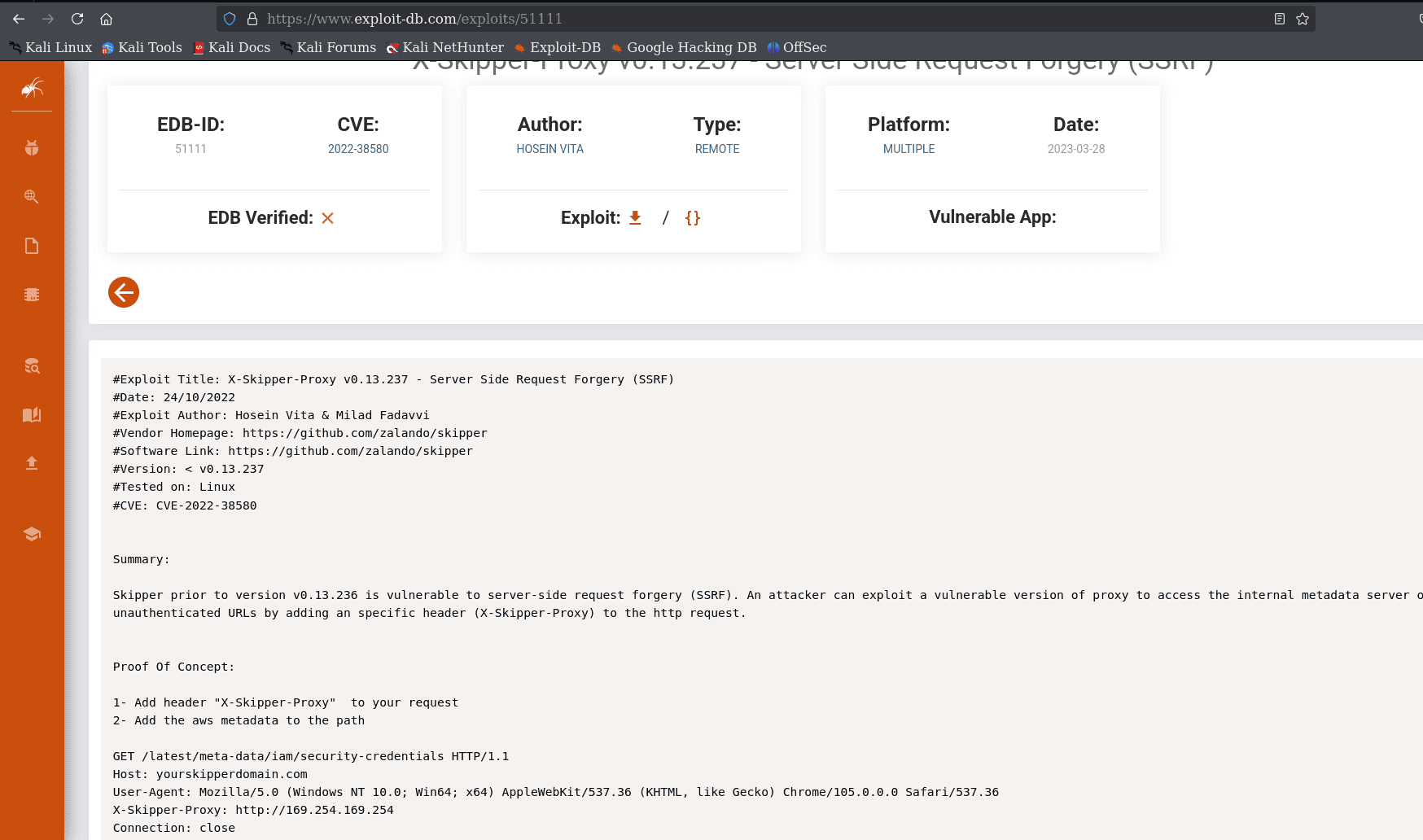This screenshot has height=840, width=1423.
Task: Click EDB-ID value 51111
Action: pos(190,149)
